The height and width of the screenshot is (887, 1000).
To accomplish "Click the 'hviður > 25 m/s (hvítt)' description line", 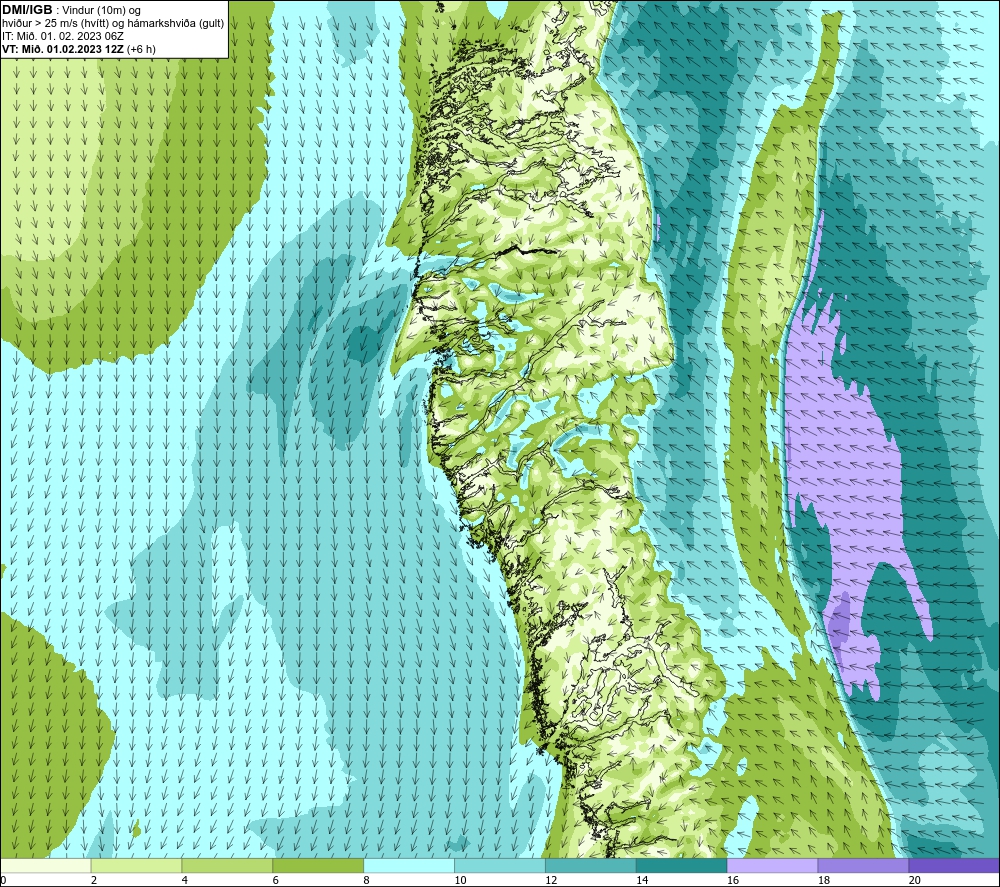I will pyautogui.click(x=114, y=24).
